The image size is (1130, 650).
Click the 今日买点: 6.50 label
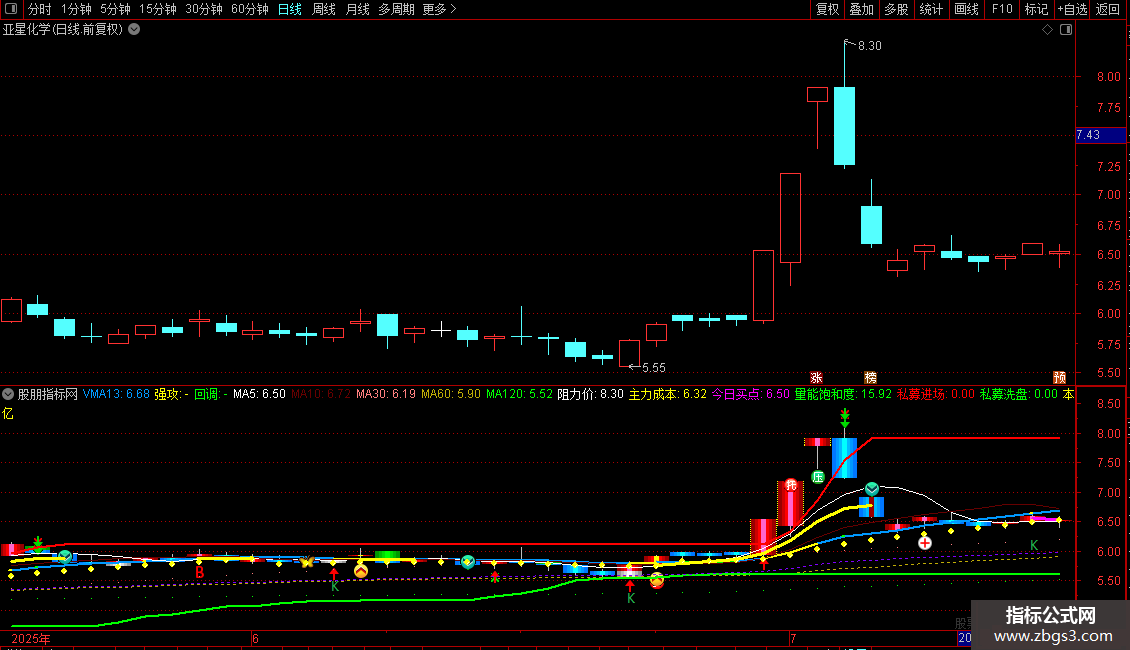[x=750, y=394]
